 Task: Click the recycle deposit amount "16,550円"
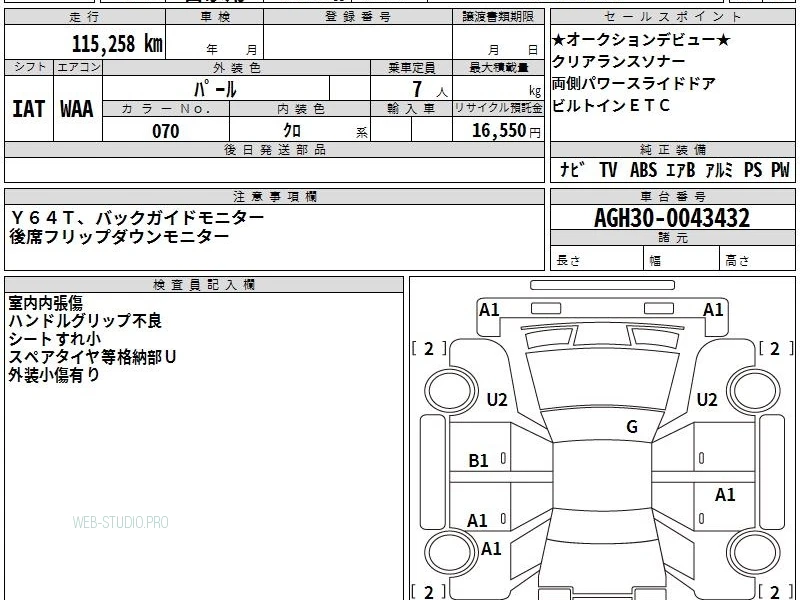(506, 131)
